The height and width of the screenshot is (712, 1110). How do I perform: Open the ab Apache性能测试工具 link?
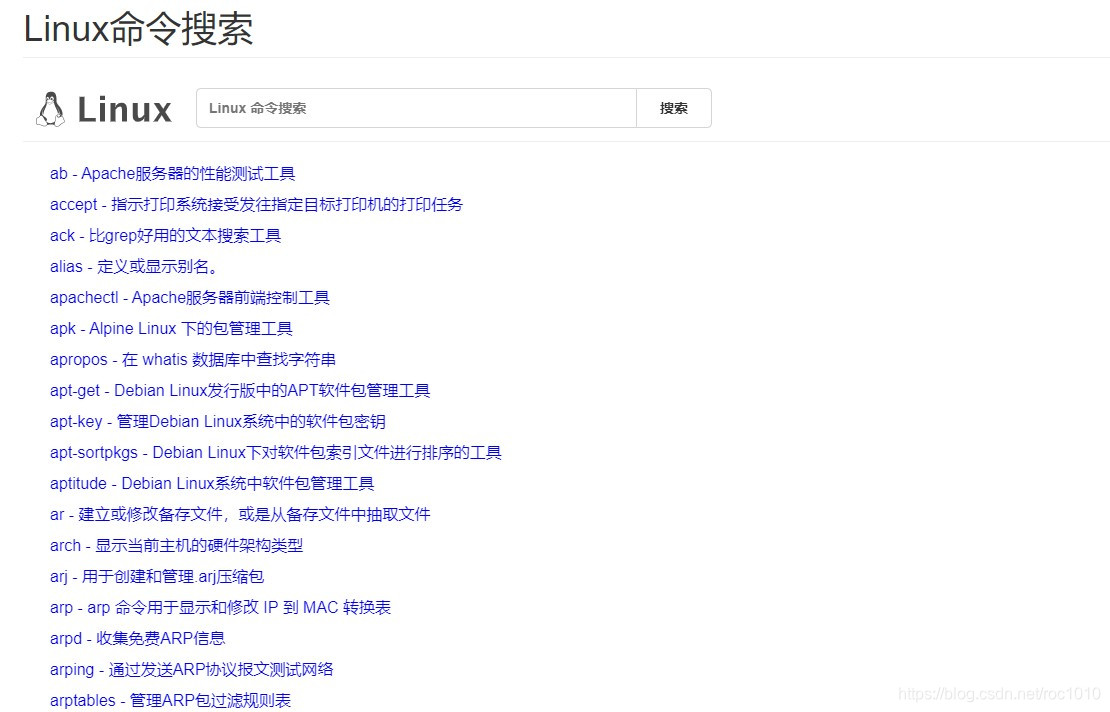pyautogui.click(x=173, y=173)
